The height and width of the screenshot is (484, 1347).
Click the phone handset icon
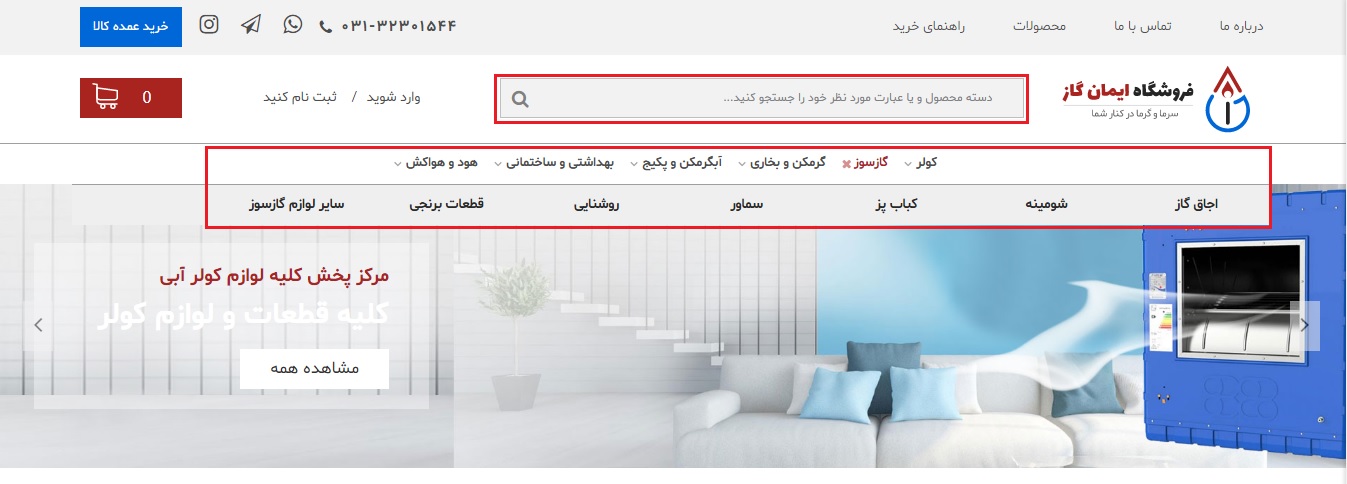click(x=325, y=27)
